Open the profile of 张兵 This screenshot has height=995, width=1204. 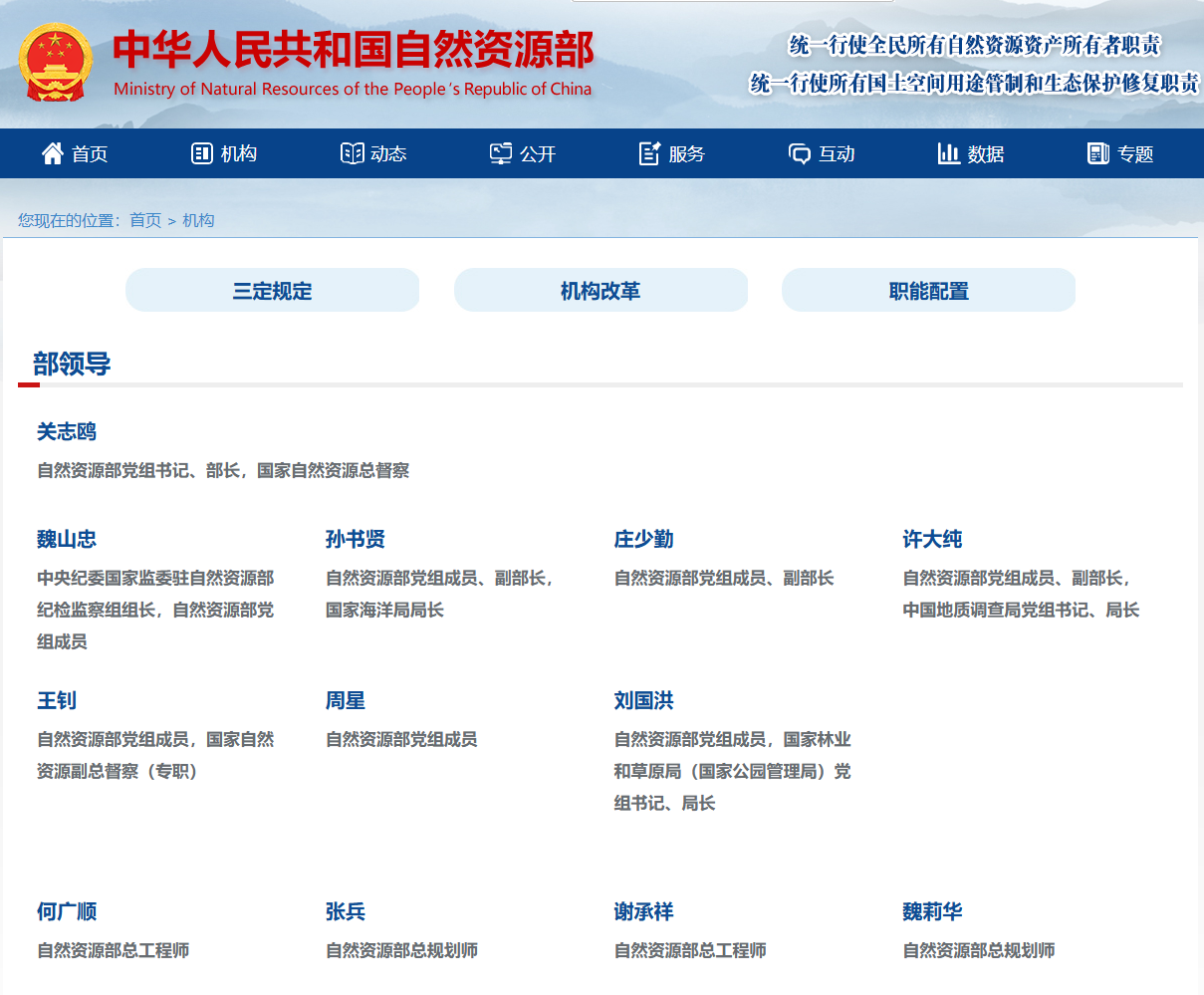346,911
